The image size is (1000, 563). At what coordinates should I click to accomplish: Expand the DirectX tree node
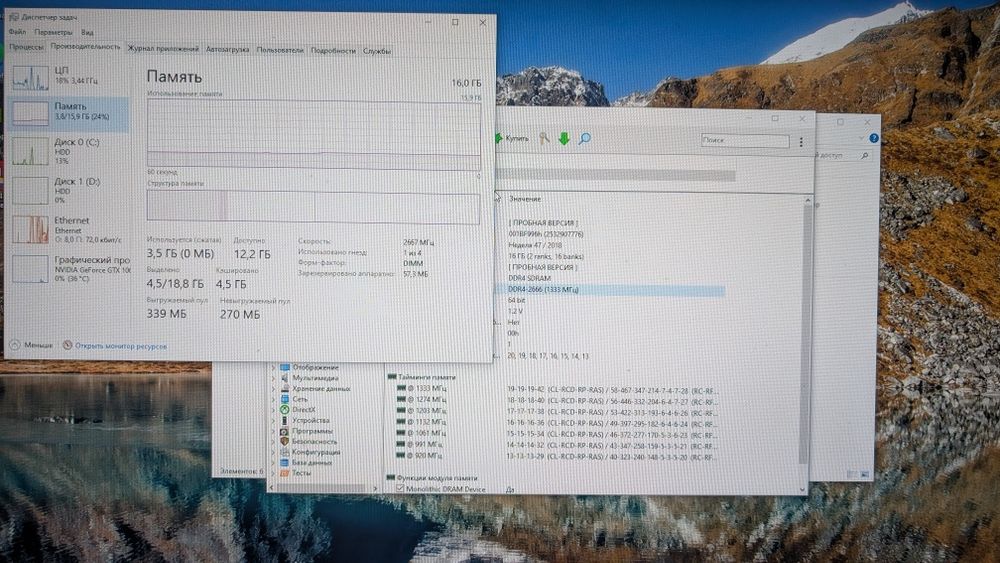[x=273, y=410]
